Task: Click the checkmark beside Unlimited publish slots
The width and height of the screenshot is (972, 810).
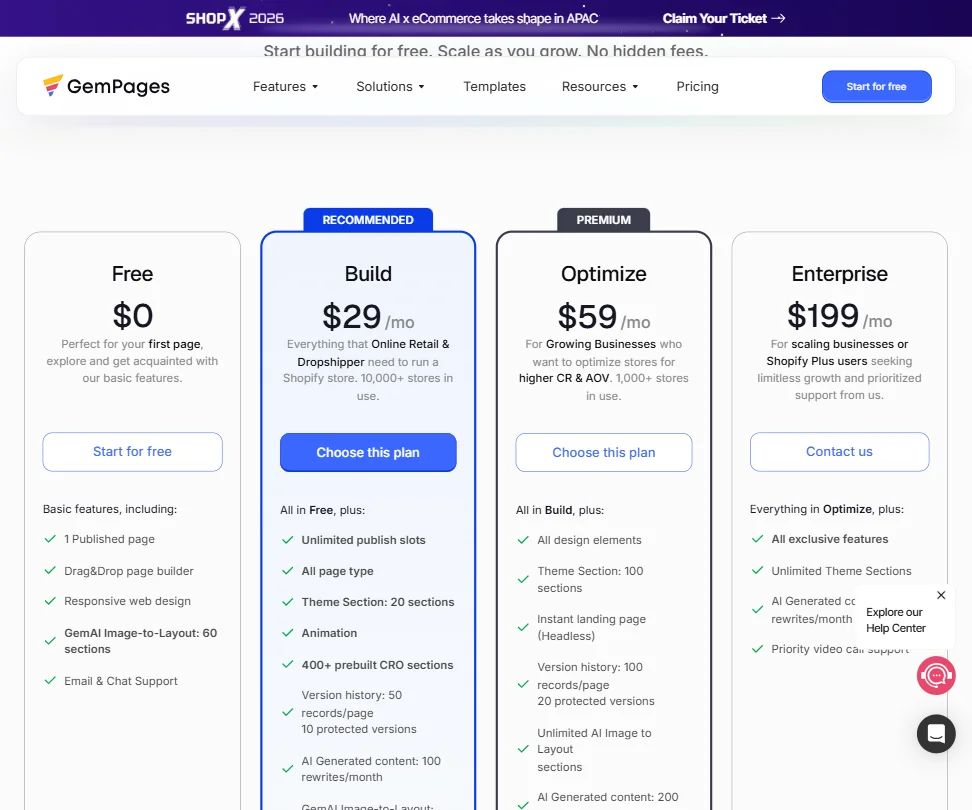Action: coord(288,540)
